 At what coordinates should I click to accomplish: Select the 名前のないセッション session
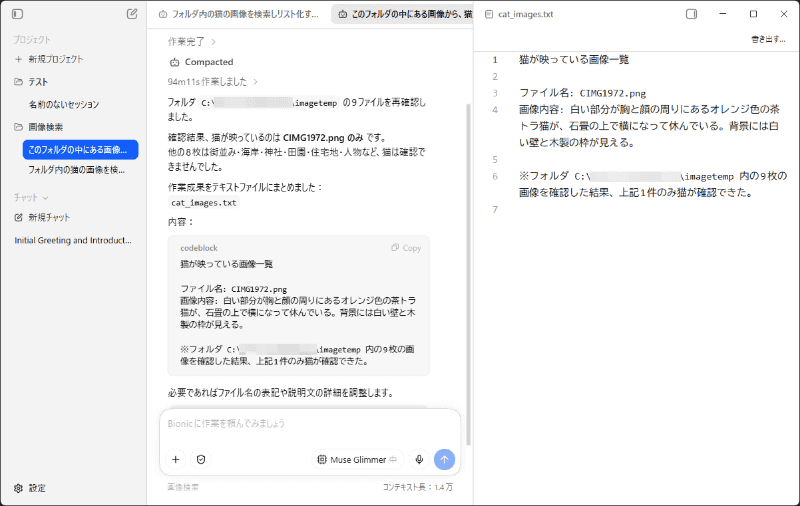(64, 105)
